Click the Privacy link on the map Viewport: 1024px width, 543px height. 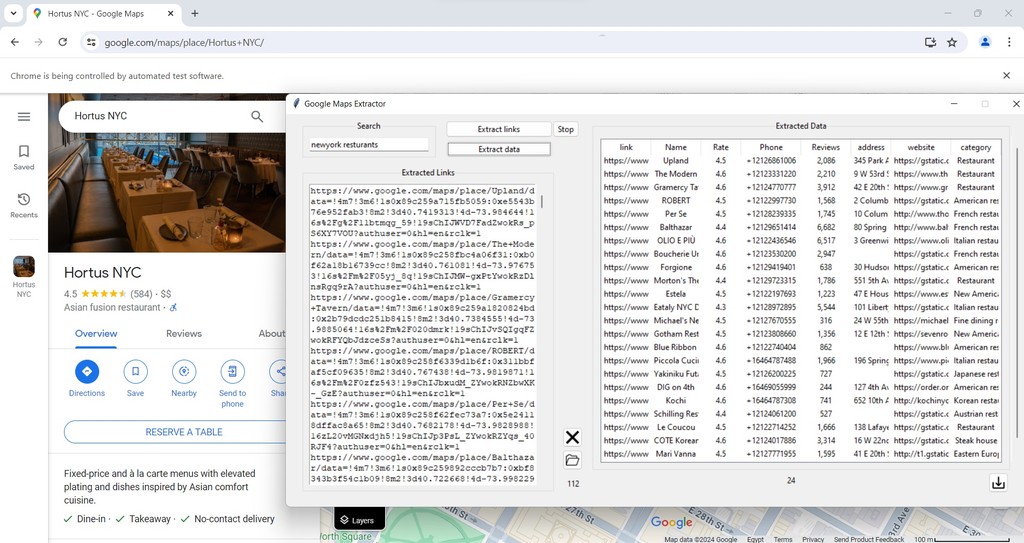[813, 539]
